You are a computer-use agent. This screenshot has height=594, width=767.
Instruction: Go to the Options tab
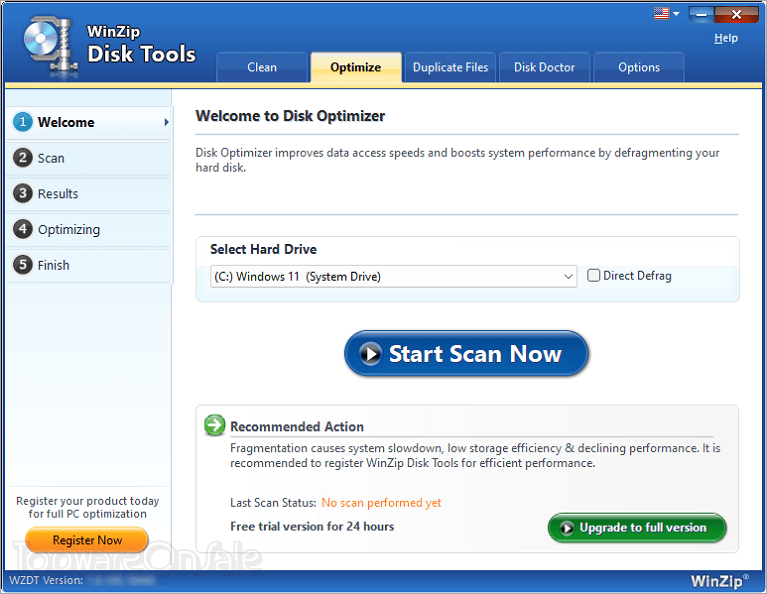[638, 68]
